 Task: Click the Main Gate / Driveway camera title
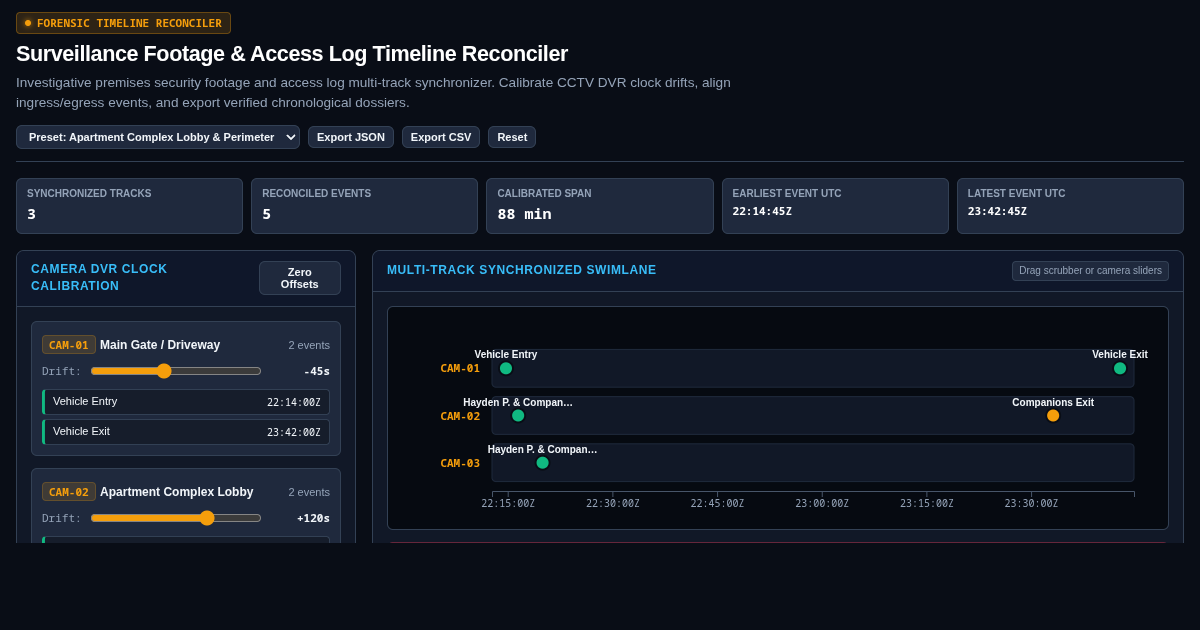tap(160, 345)
